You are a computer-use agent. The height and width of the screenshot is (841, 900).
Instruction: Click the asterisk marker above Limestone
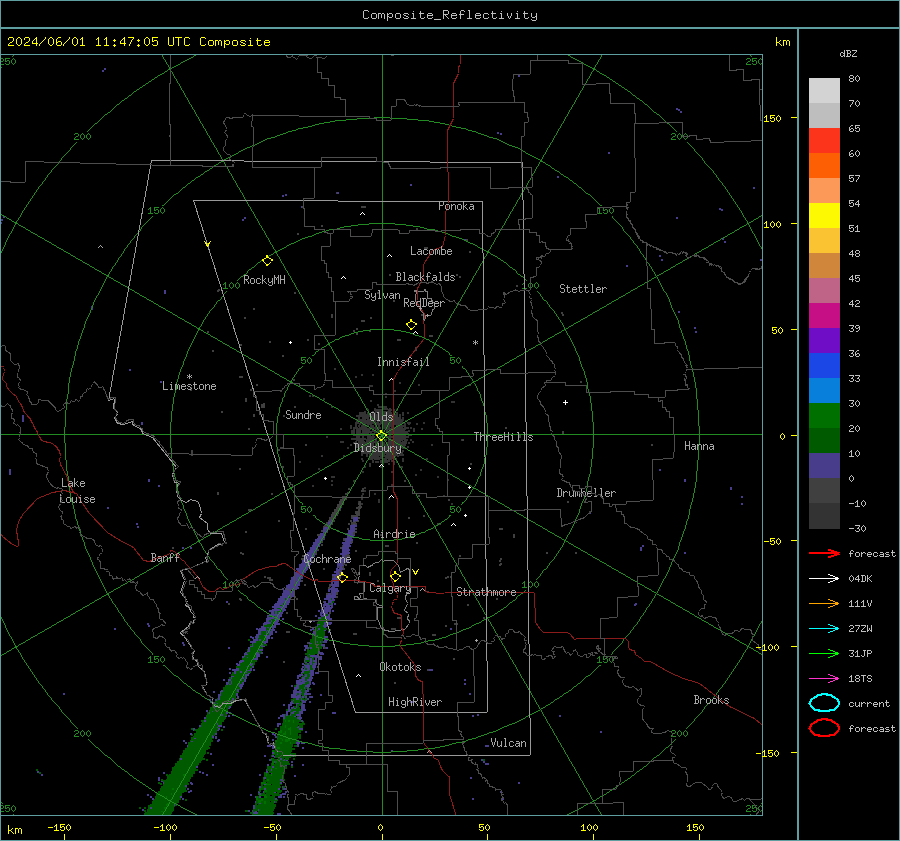pyautogui.click(x=189, y=377)
